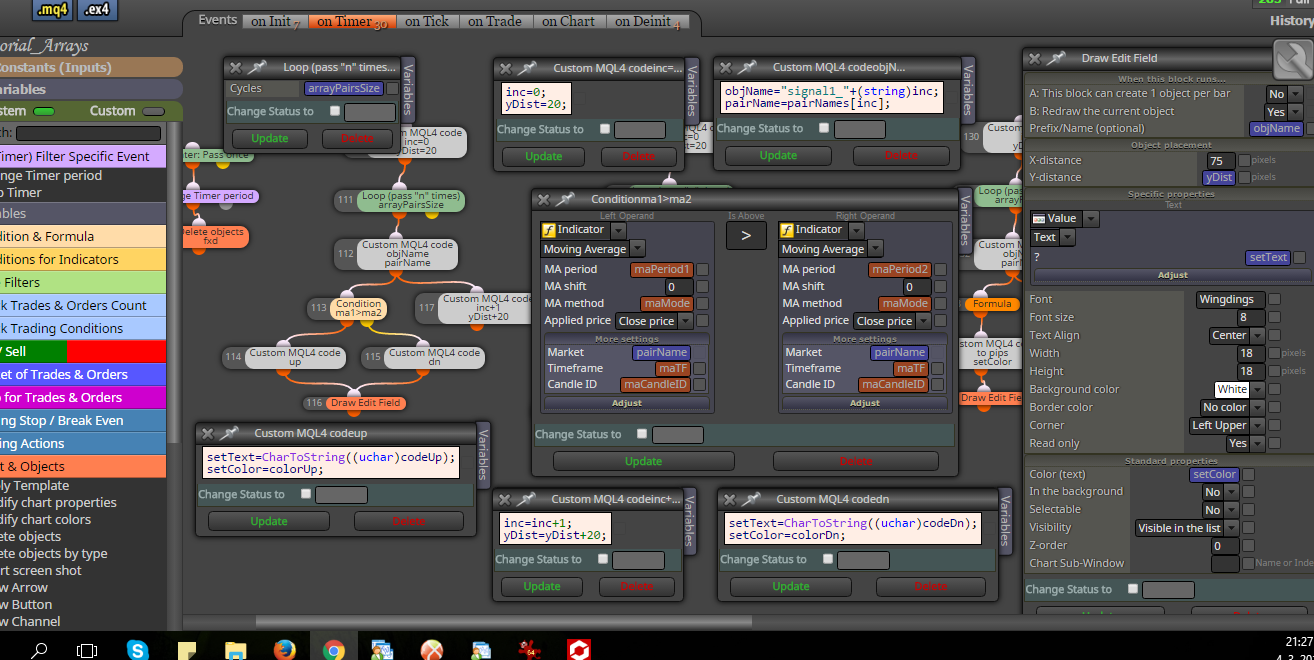Click the .ex4 compile icon
The width and height of the screenshot is (1314, 660).
coord(97,10)
